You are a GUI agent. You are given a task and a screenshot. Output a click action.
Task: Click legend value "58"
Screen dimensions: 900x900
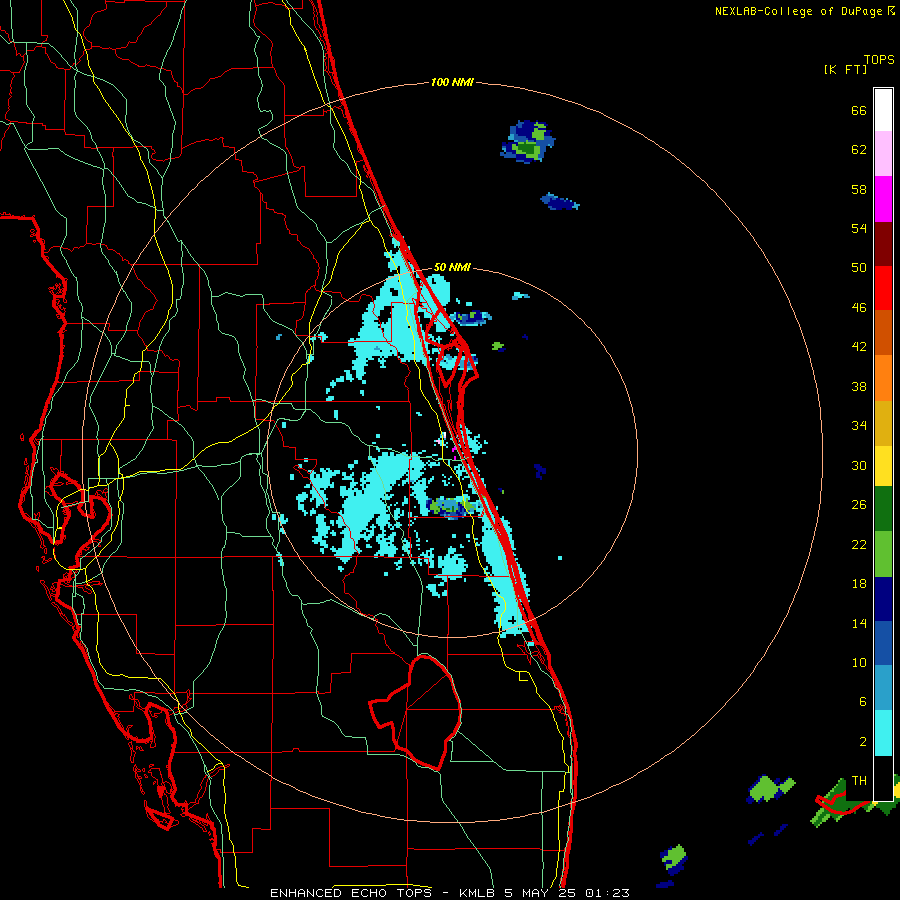[859, 189]
